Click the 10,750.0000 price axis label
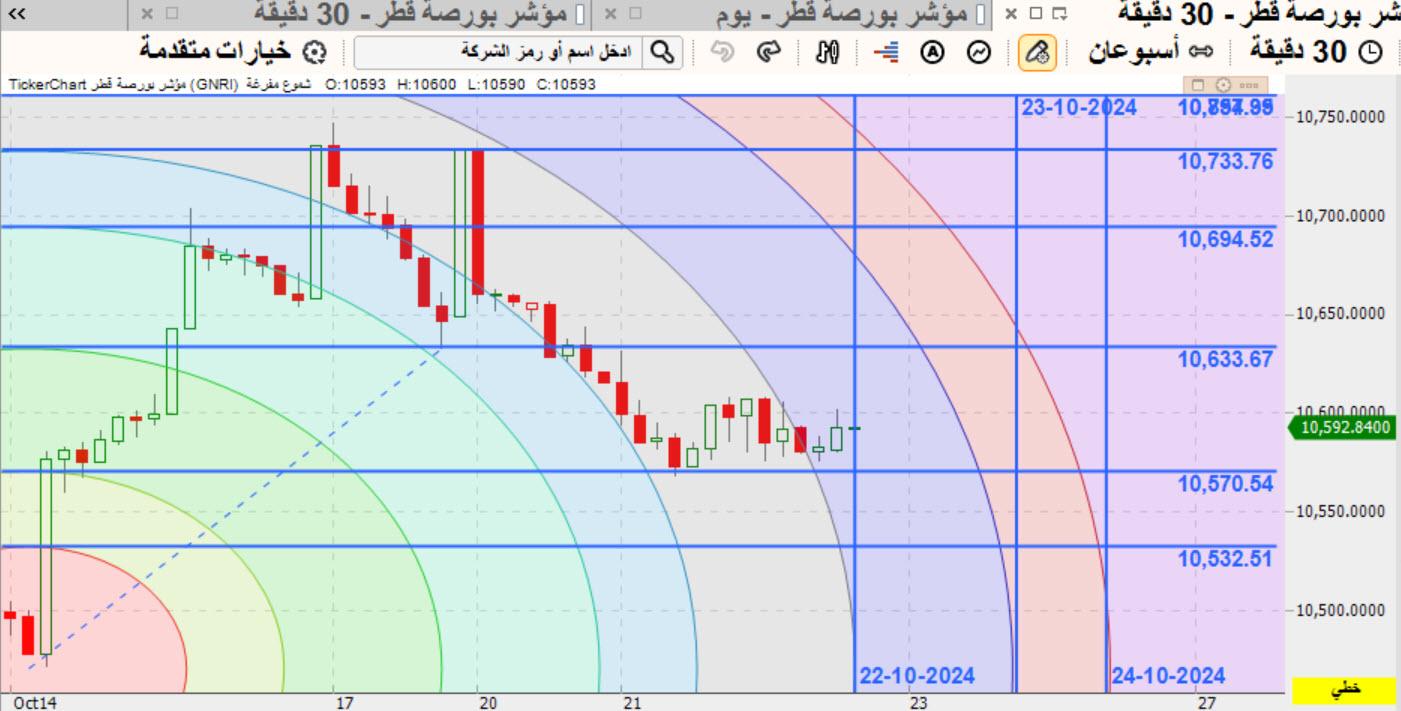The width and height of the screenshot is (1401, 711). pyautogui.click(x=1340, y=117)
